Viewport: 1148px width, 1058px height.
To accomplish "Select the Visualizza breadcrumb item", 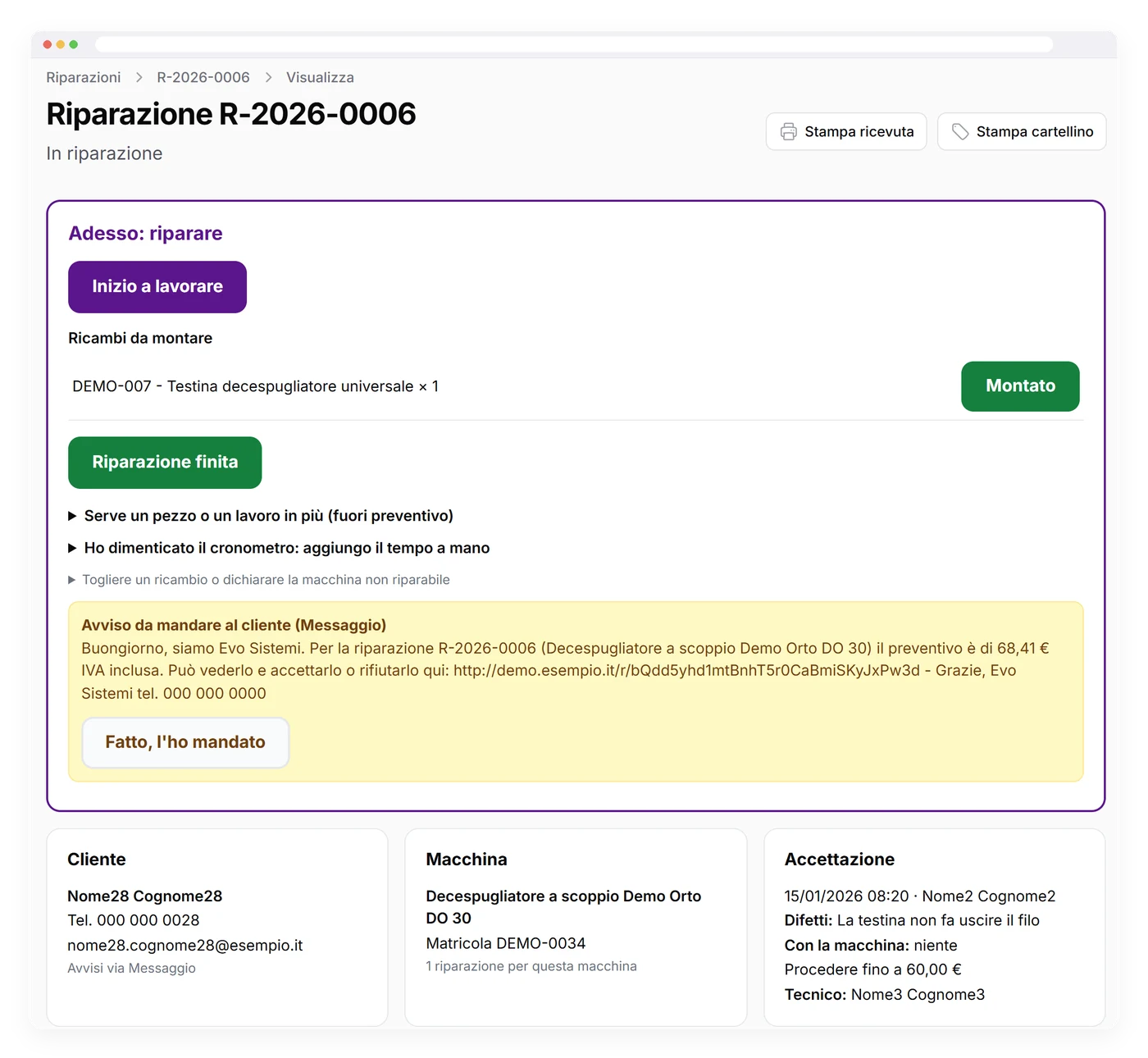I will [320, 77].
